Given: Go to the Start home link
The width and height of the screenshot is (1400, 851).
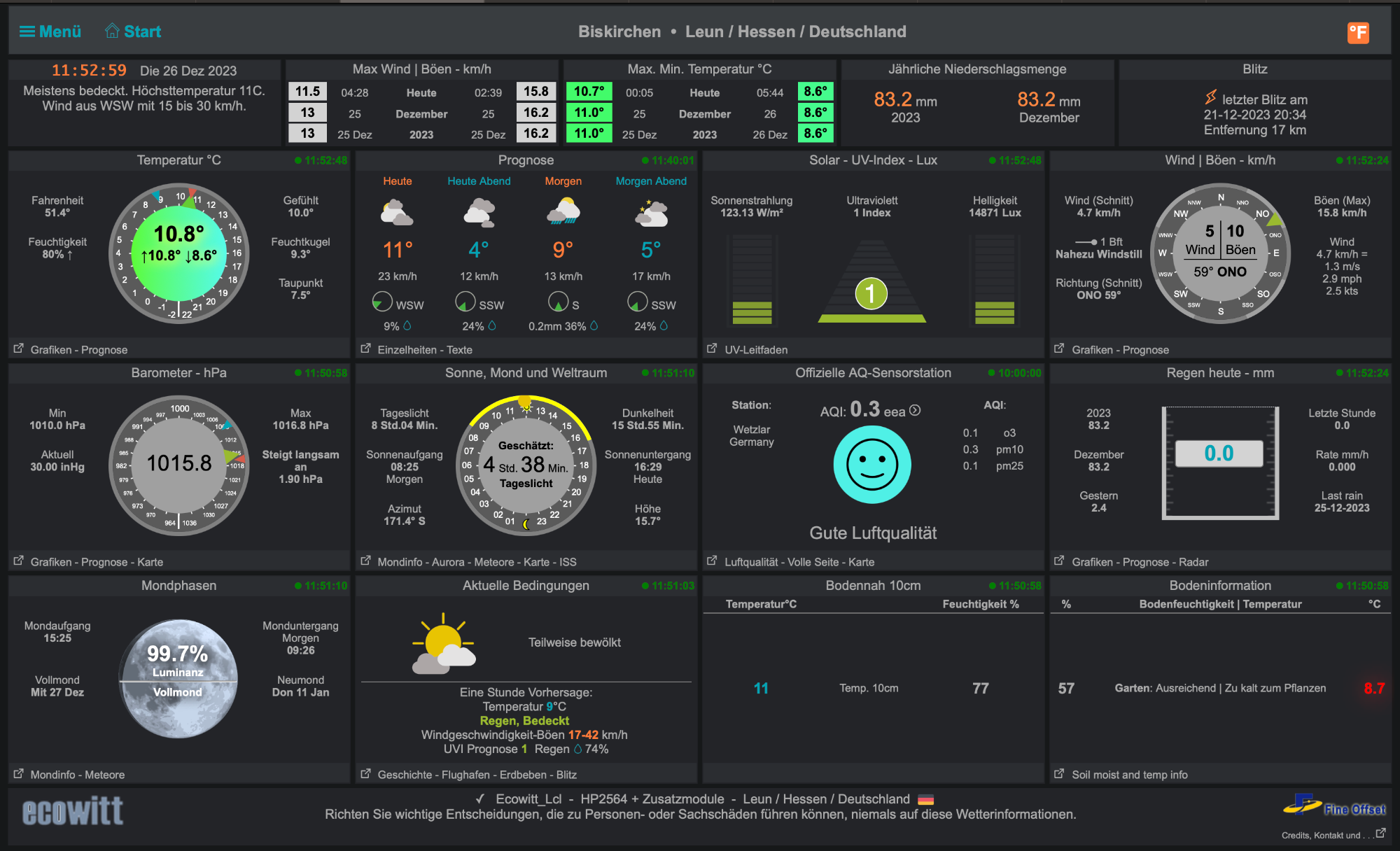Looking at the screenshot, I should tap(133, 31).
